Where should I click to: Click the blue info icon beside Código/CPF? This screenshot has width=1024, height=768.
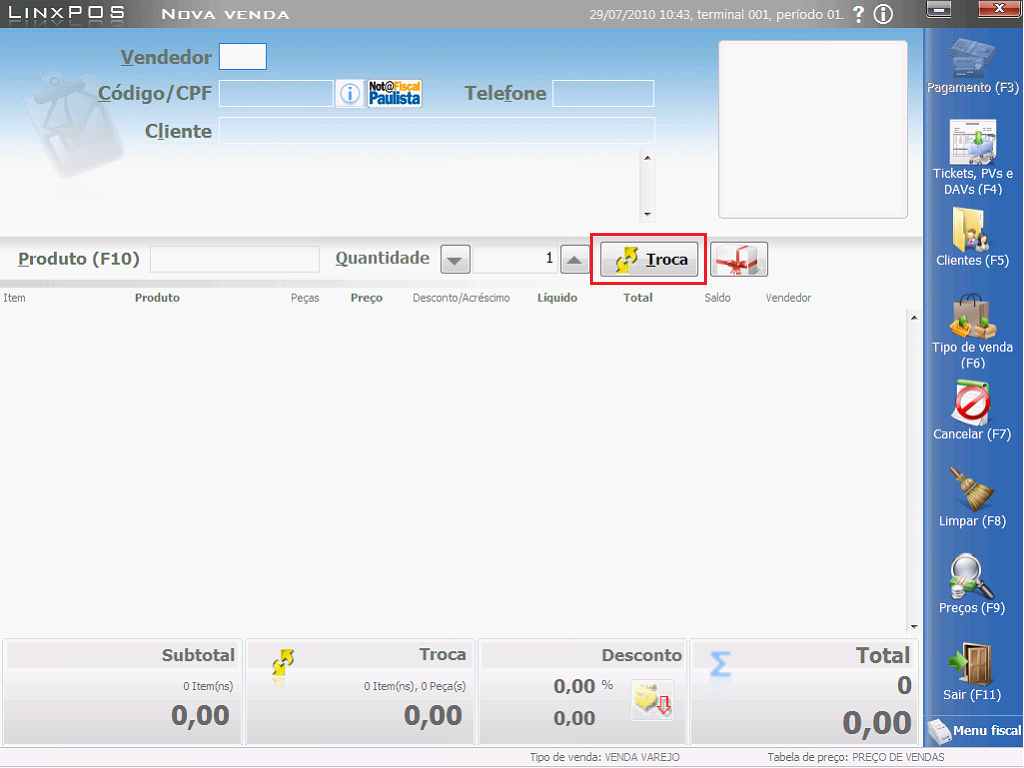(x=350, y=94)
